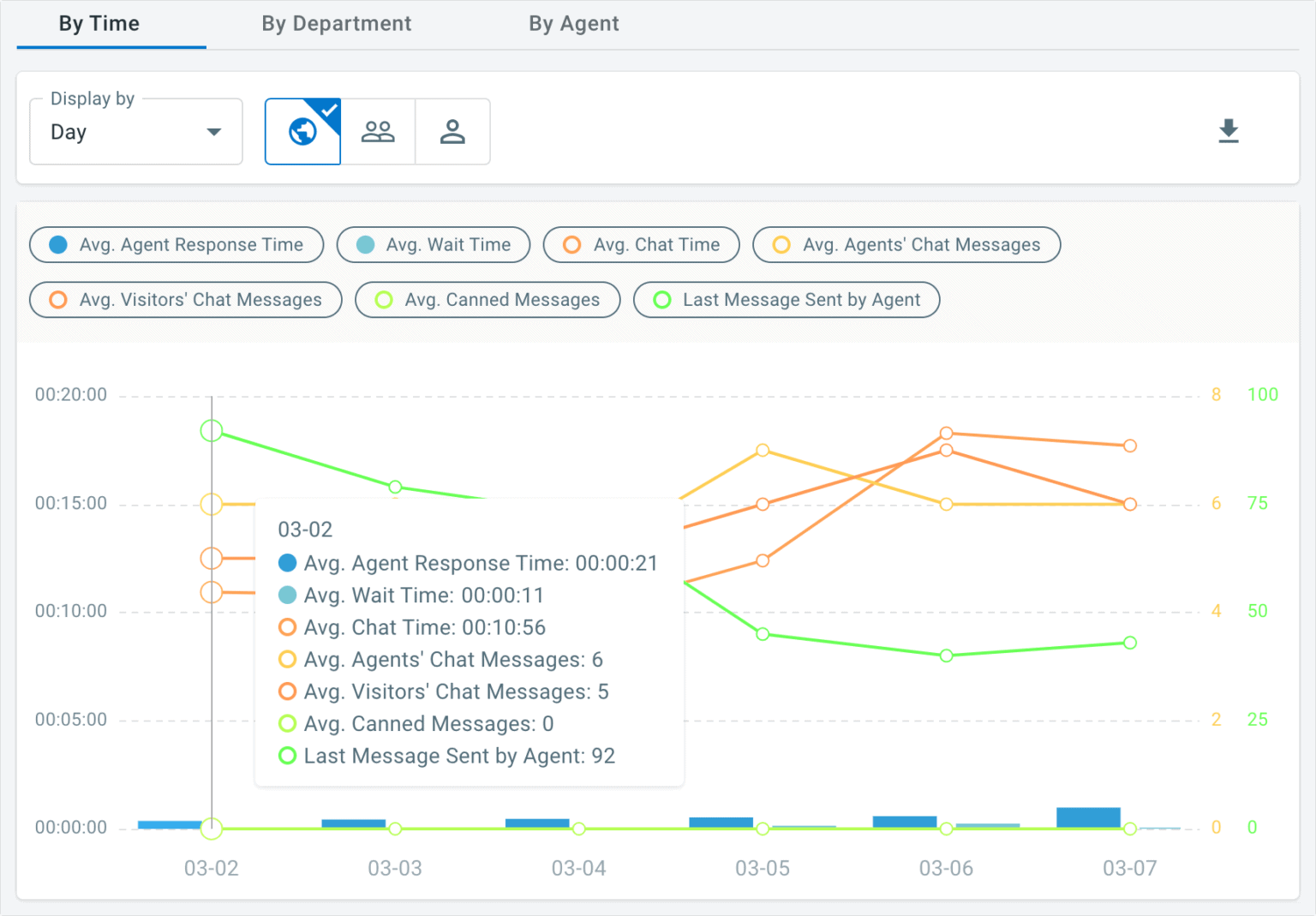This screenshot has width=1316, height=916.
Task: Toggle Avg. Visitors' Chat Messages series
Action: 185,300
